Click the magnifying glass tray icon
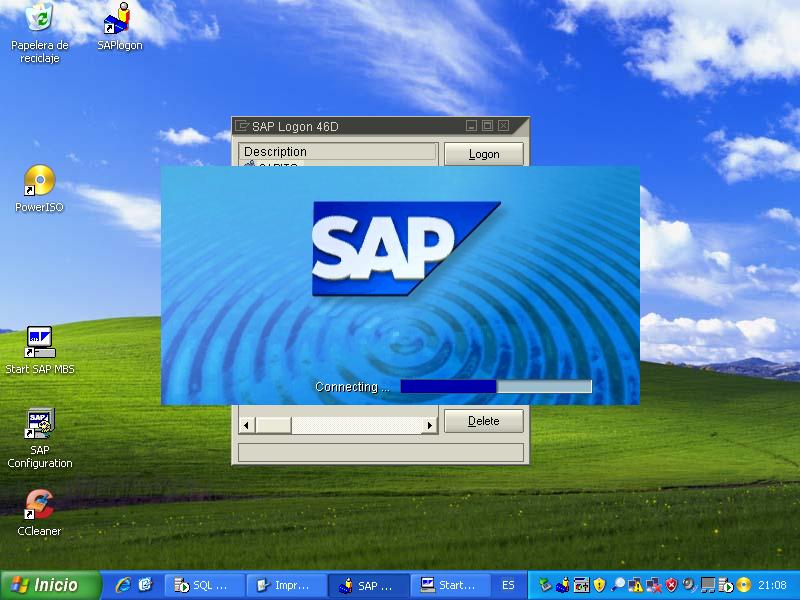Image resolution: width=800 pixels, height=600 pixels. point(618,585)
